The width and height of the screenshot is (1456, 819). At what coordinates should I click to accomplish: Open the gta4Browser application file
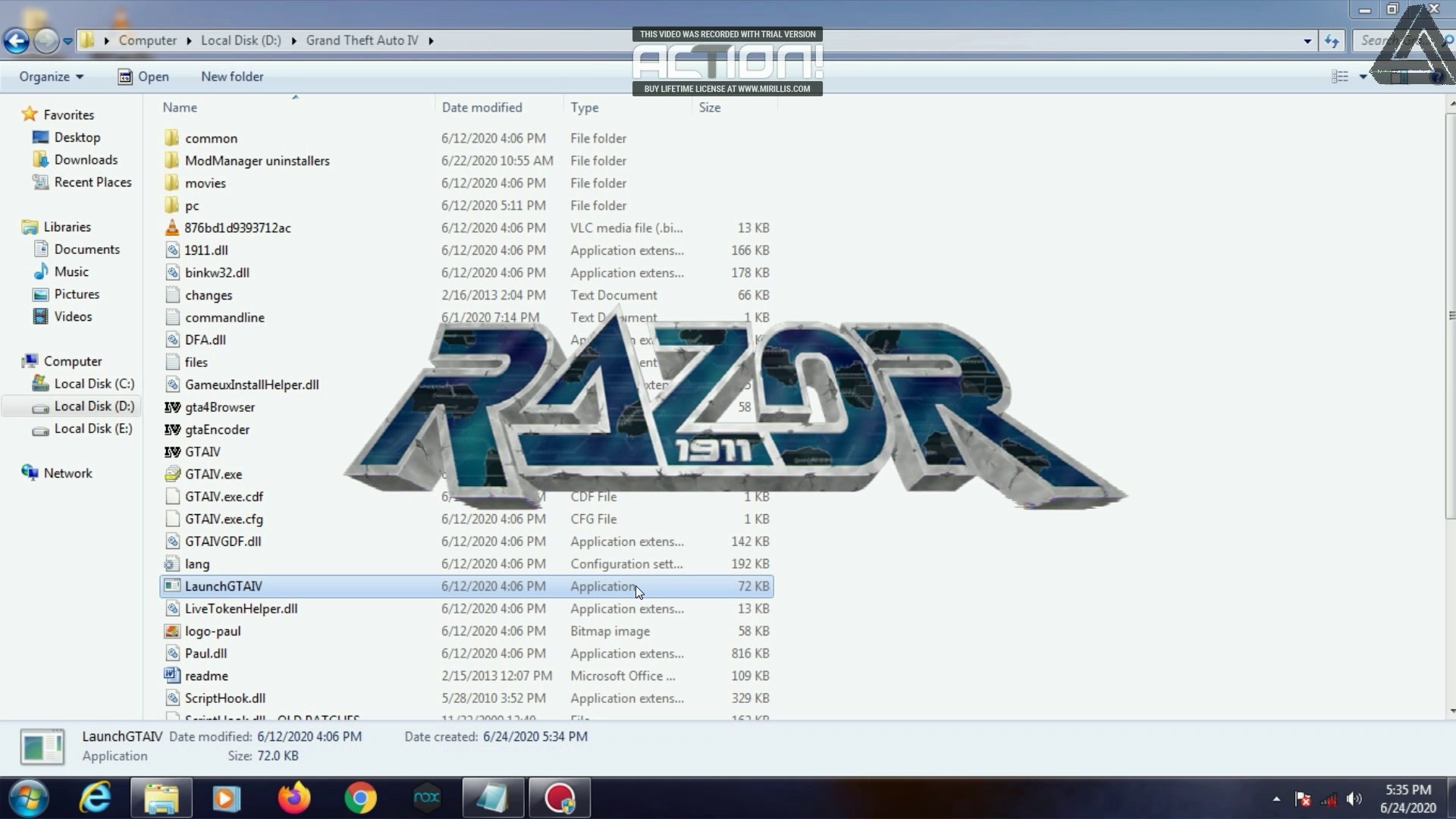[x=219, y=407]
